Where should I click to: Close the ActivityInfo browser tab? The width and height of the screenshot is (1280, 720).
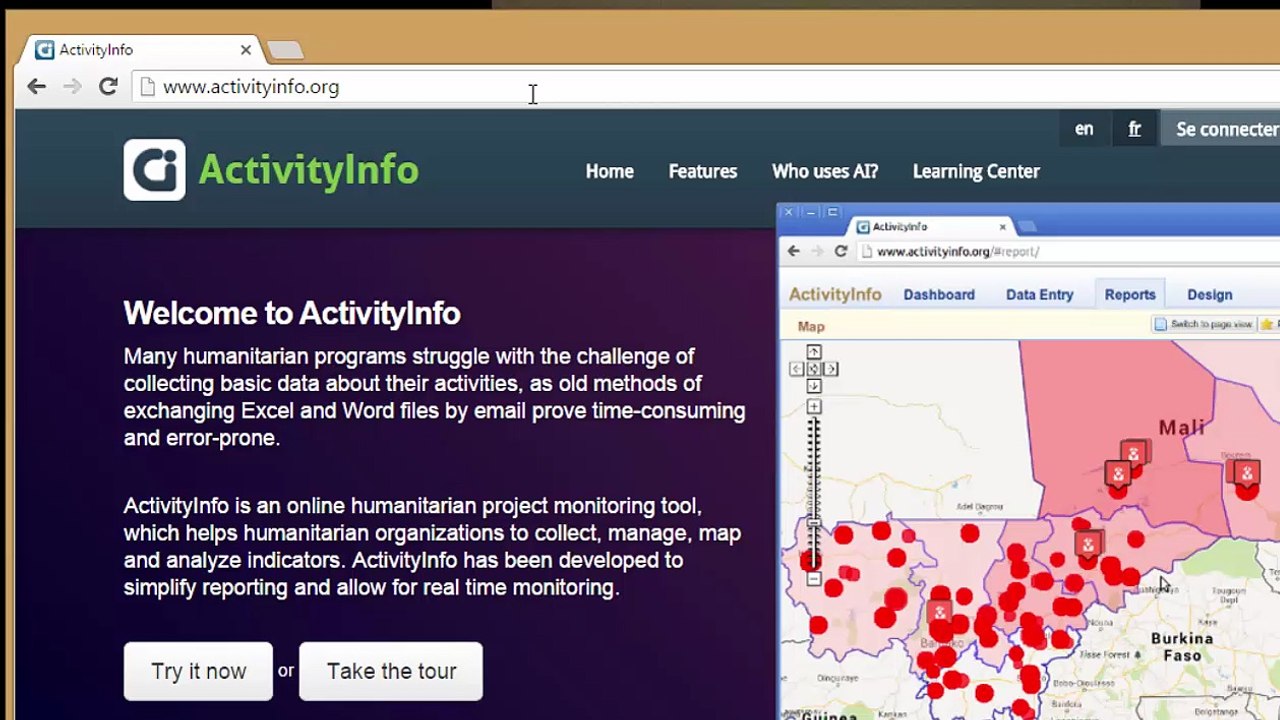coord(246,50)
